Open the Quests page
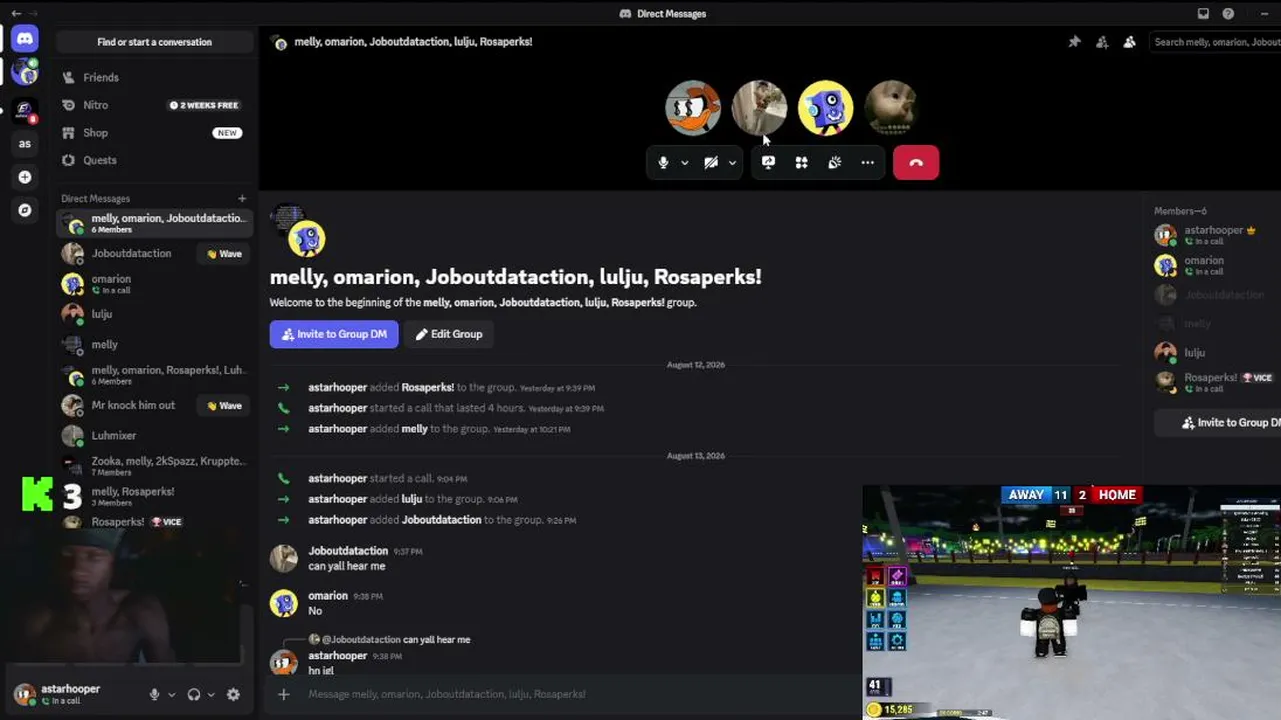This screenshot has height=720, width=1281. pyautogui.click(x=154, y=160)
